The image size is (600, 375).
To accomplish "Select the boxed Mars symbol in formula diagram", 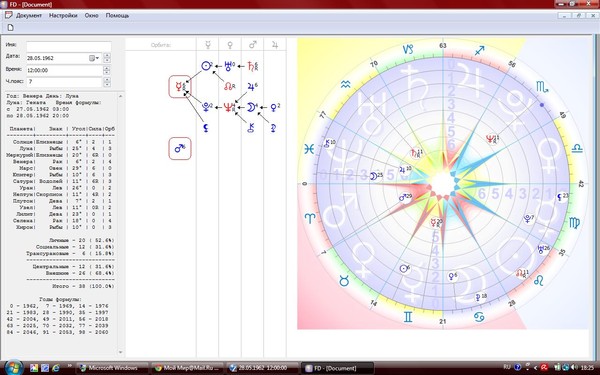I will 180,148.
